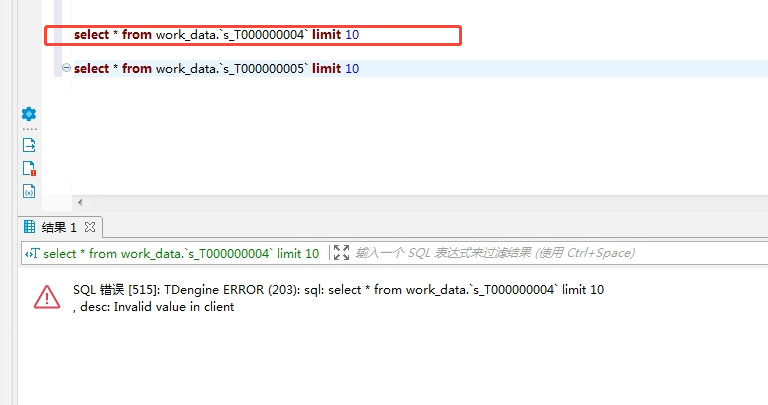The width and height of the screenshot is (768, 405).
Task: Click the limit value 10 in the second query
Action: (x=352, y=68)
